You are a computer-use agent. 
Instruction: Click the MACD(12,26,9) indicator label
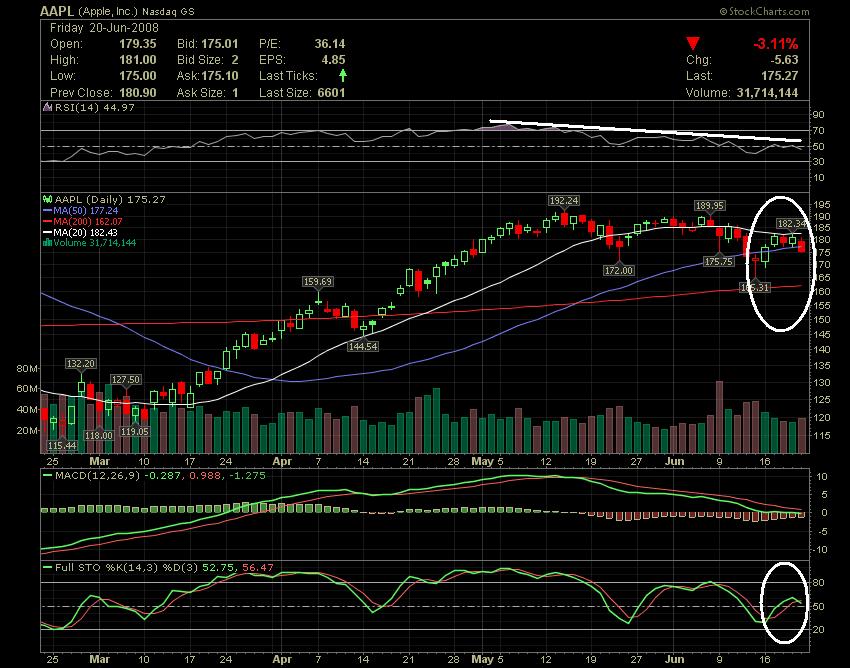[x=98, y=476]
